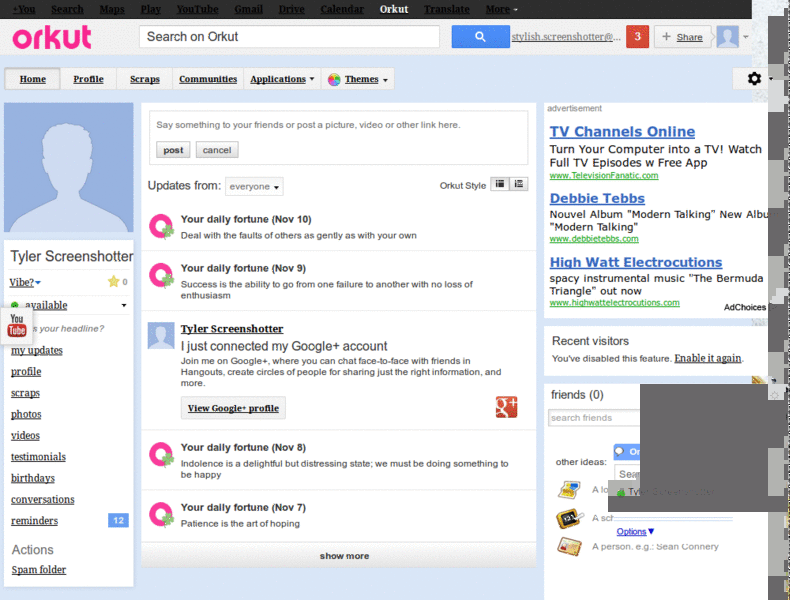Open the Vibe? dropdown
The height and width of the screenshot is (600, 800).
tap(25, 282)
